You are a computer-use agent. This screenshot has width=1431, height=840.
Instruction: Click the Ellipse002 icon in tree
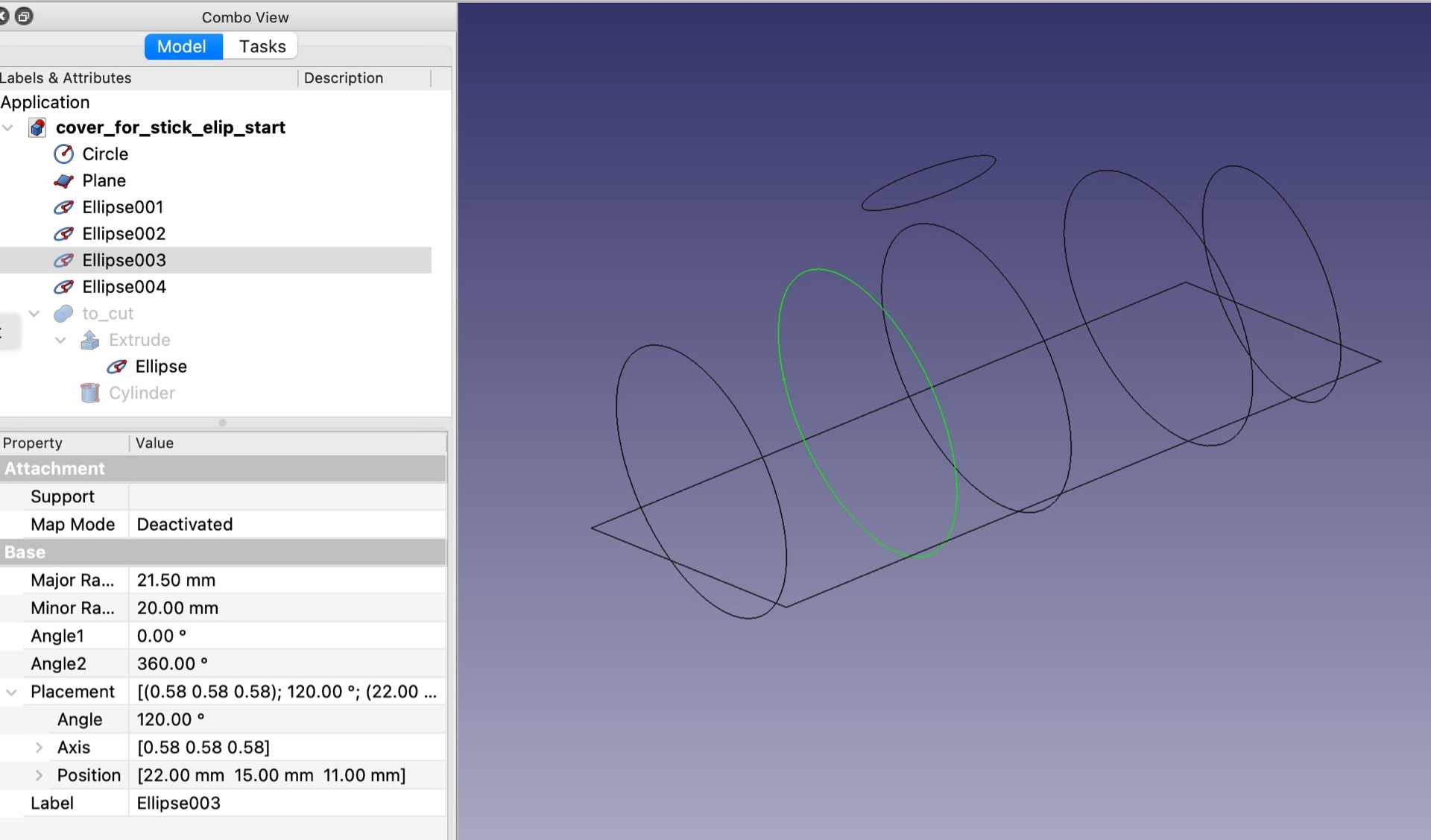64,234
